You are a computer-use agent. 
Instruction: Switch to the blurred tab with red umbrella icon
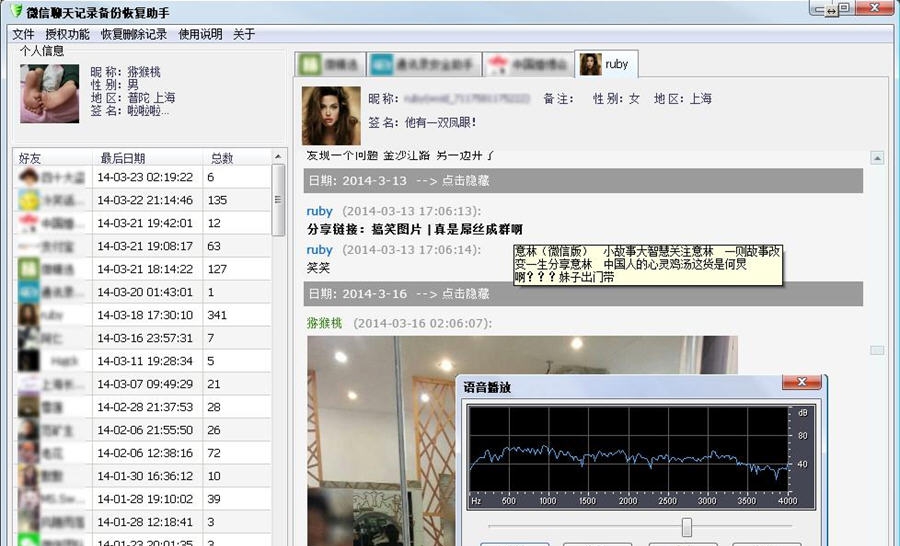click(527, 64)
